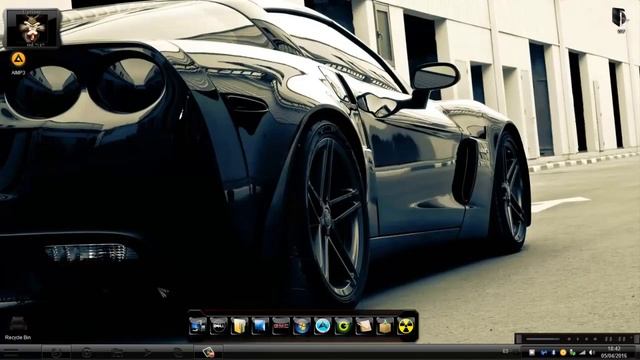
Task: Click the Bluetooth tray icon
Action: [x=553, y=352]
